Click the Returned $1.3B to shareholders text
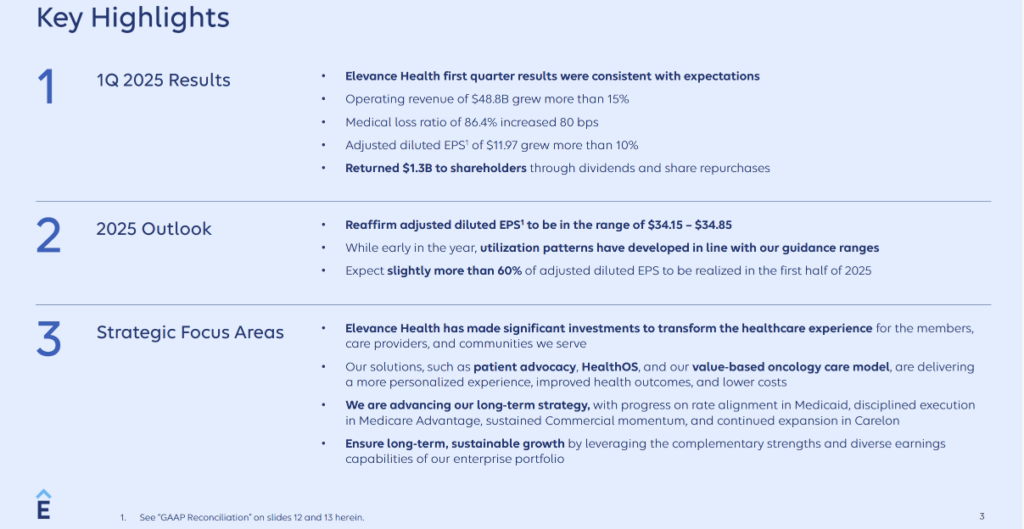Viewport: 1024px width, 529px height. 436,168
